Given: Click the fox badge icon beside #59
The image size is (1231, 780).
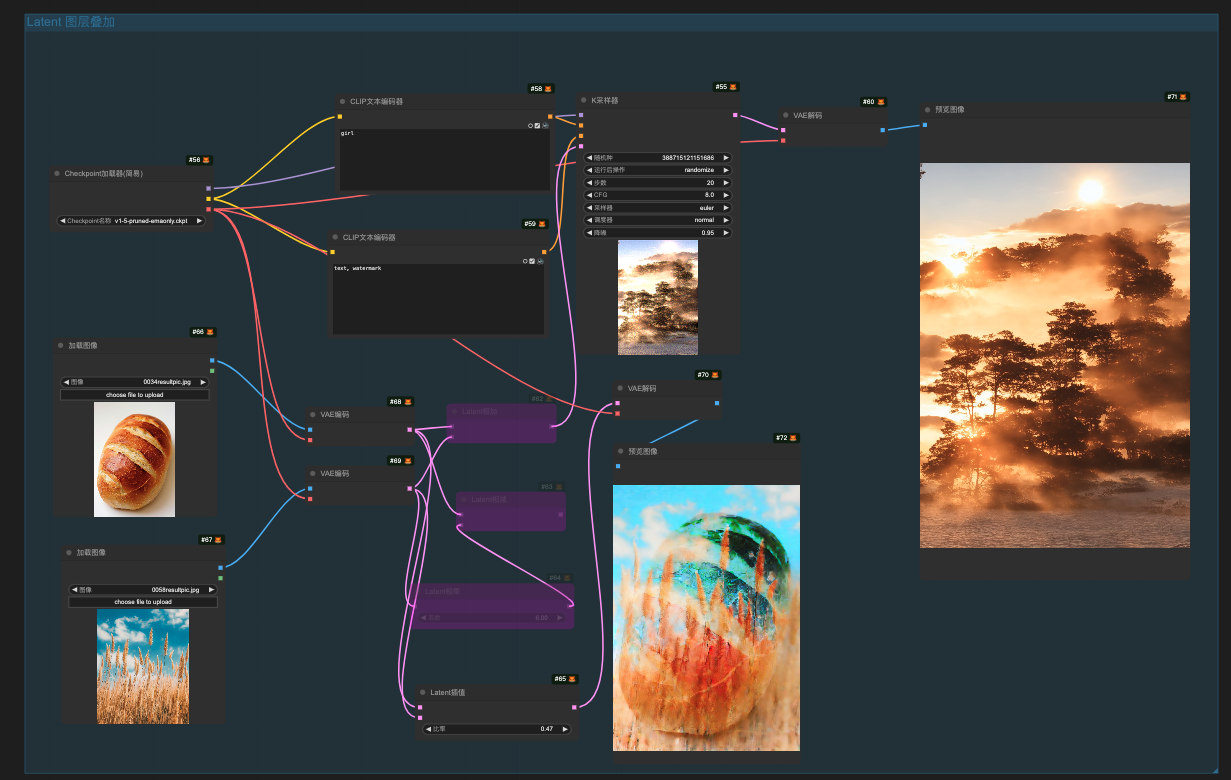Looking at the screenshot, I should tap(542, 224).
